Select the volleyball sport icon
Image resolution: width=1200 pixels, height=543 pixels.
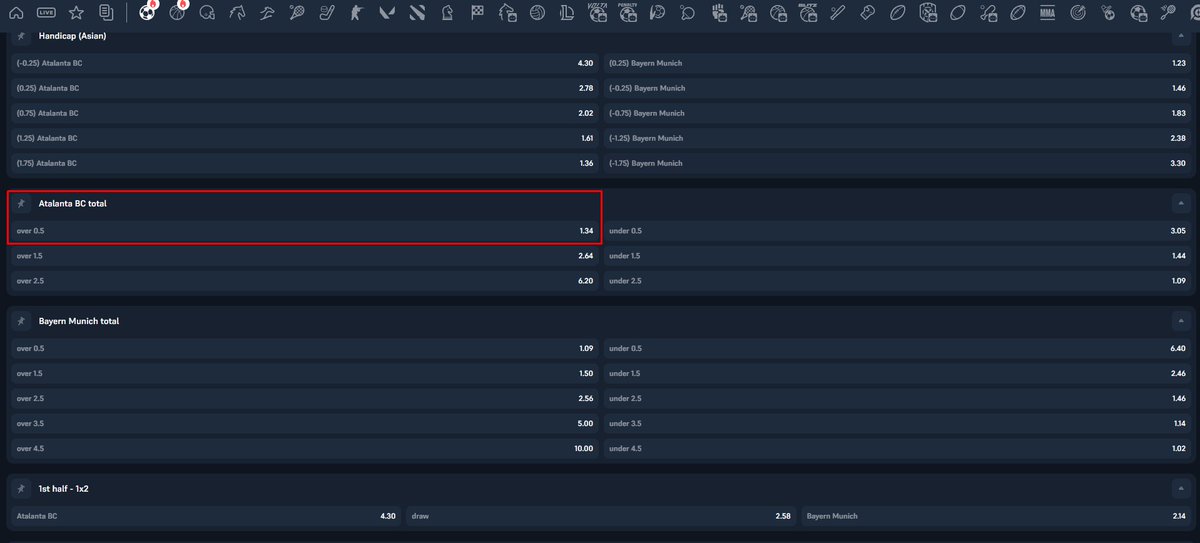click(x=537, y=13)
